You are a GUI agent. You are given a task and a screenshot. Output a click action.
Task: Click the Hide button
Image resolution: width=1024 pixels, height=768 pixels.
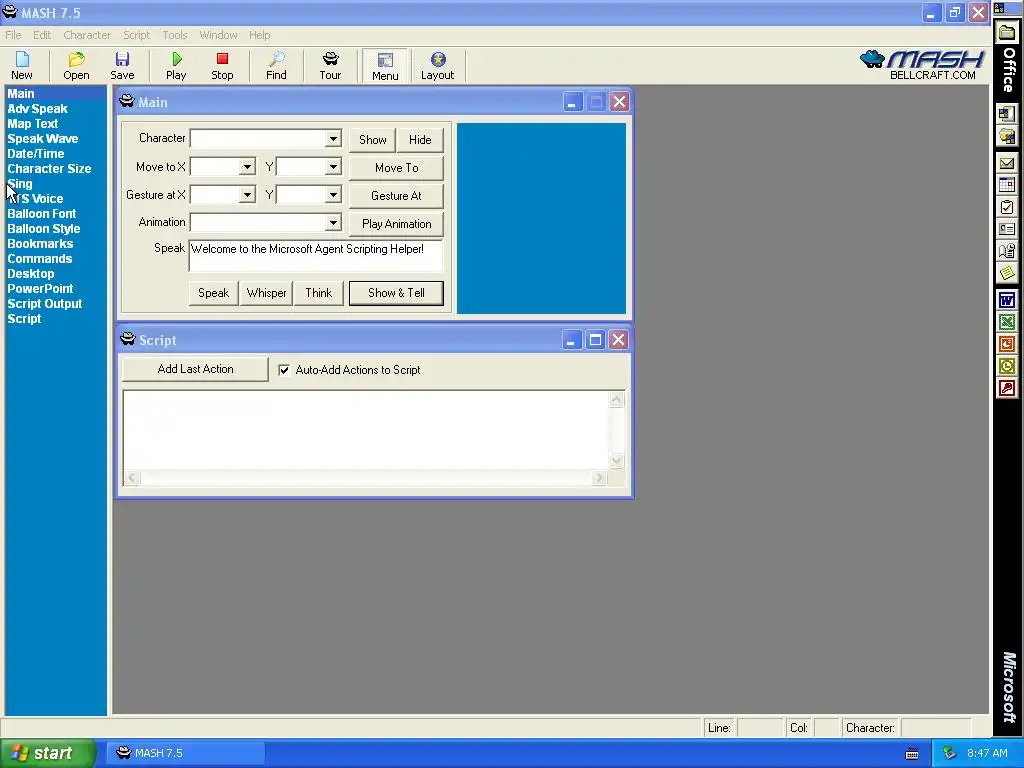pos(420,140)
